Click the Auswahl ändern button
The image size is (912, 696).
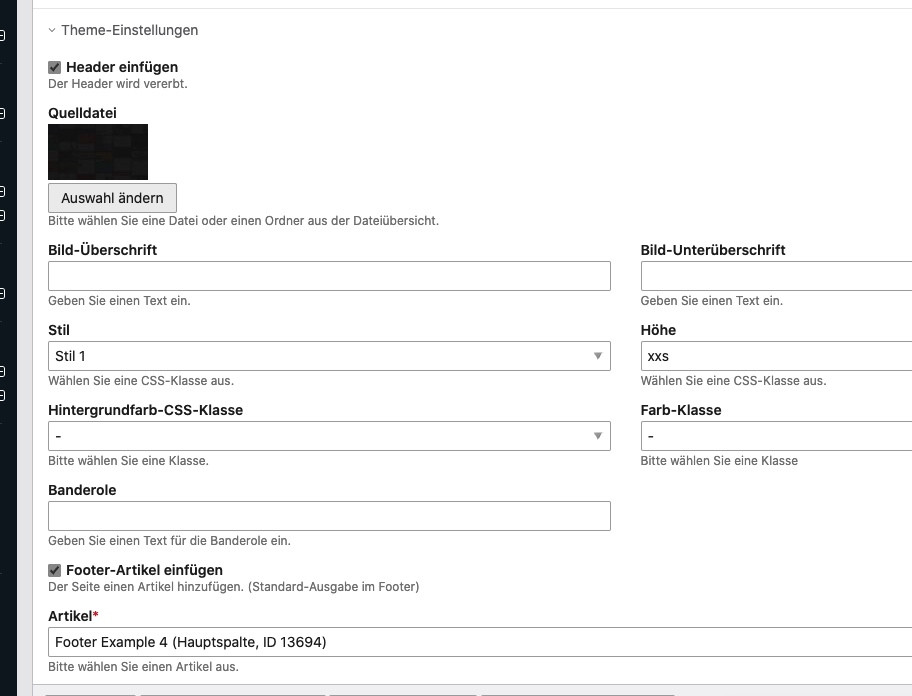point(112,198)
